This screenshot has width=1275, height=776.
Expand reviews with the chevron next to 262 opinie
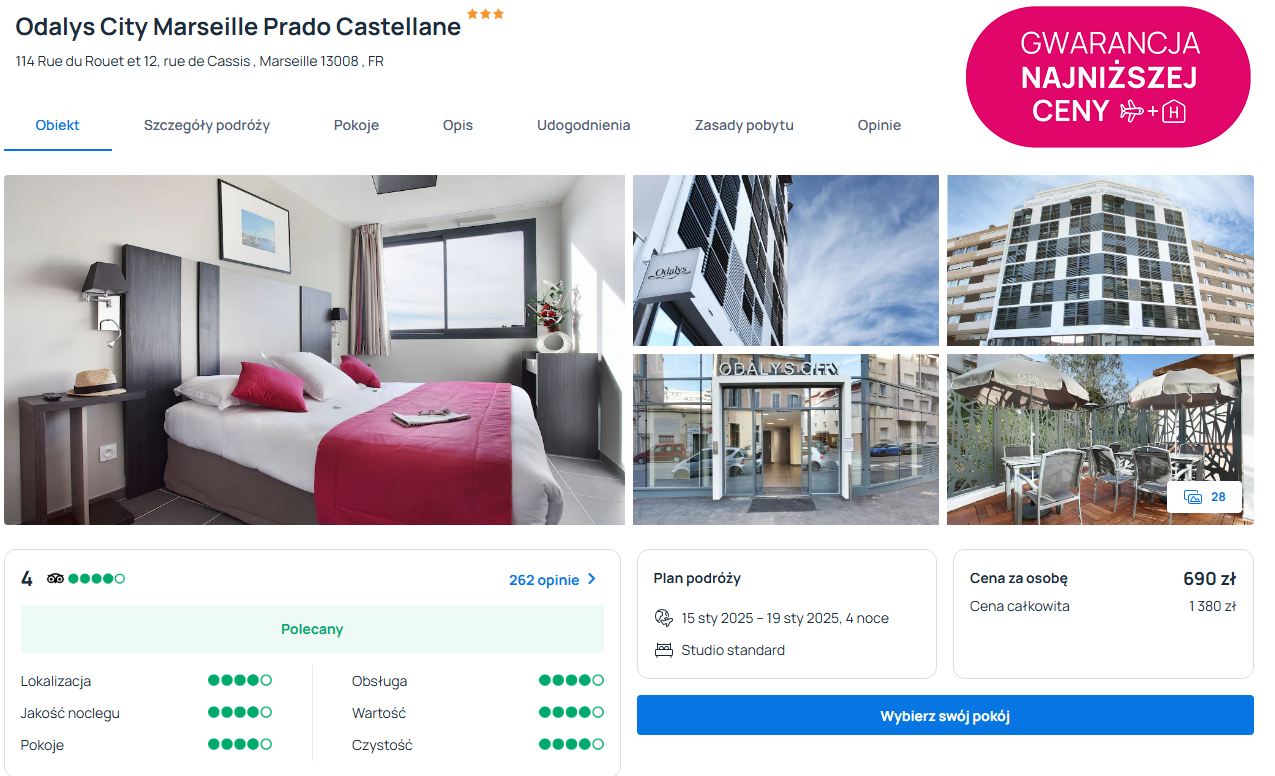591,579
